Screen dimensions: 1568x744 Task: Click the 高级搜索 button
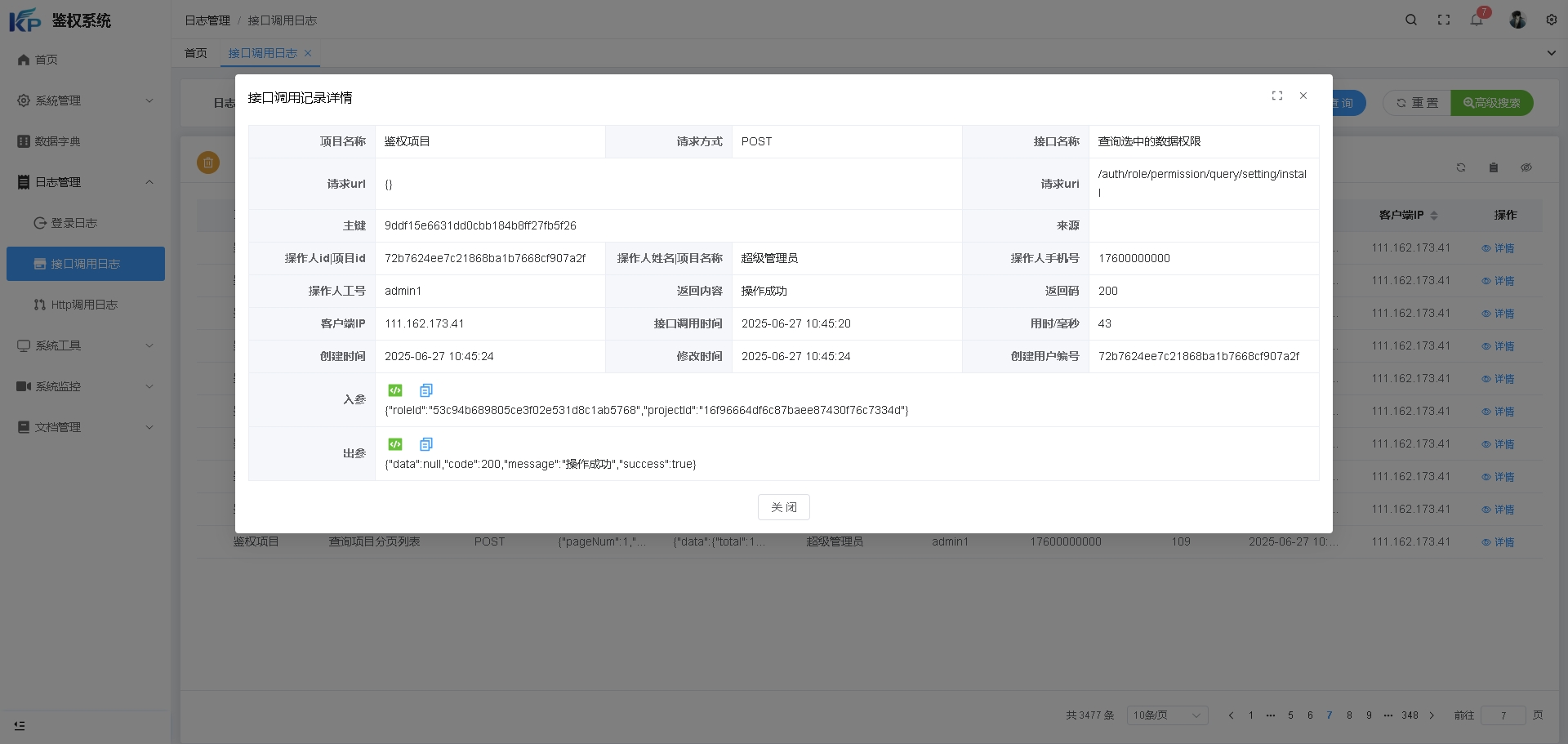click(x=1491, y=103)
